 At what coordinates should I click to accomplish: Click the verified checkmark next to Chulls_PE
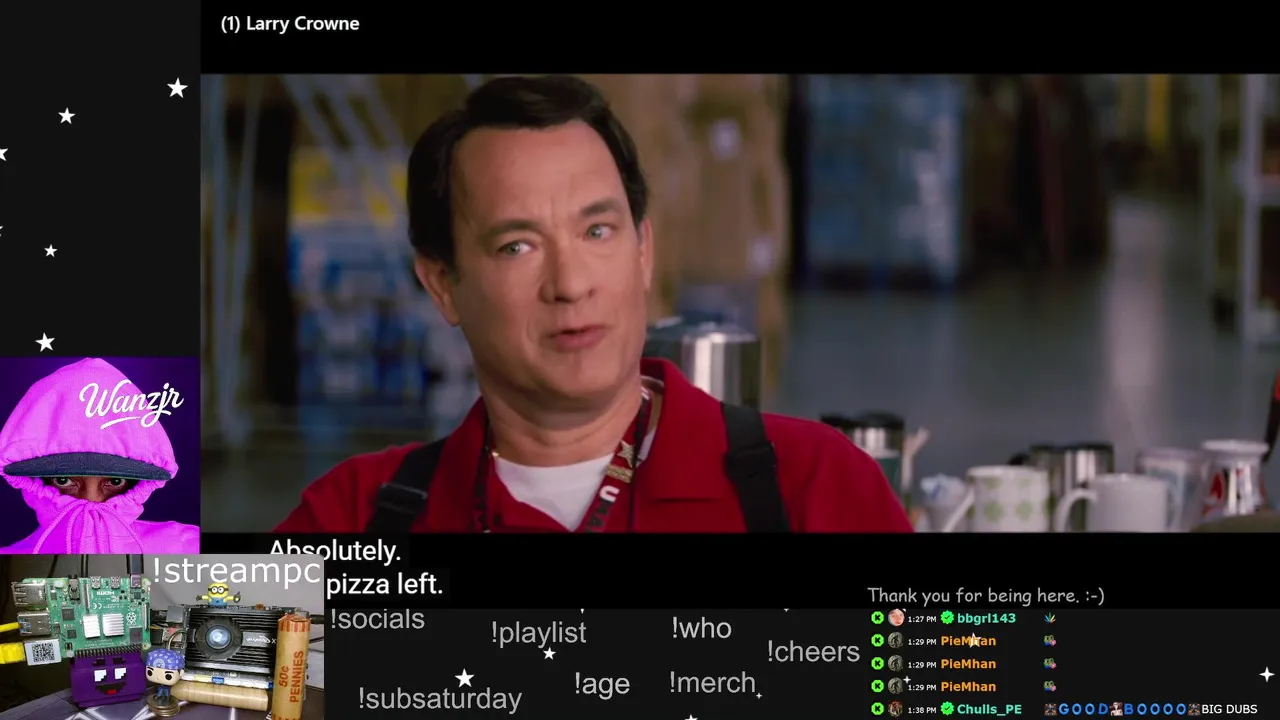tap(947, 709)
